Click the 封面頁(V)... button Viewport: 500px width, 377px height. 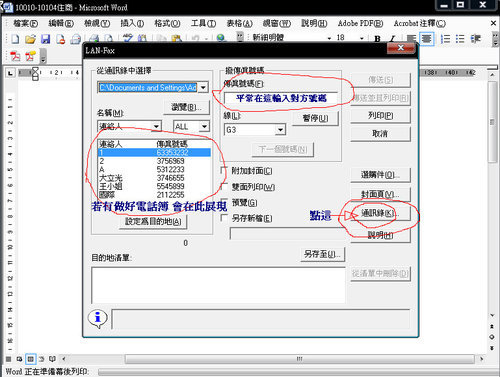[x=380, y=194]
